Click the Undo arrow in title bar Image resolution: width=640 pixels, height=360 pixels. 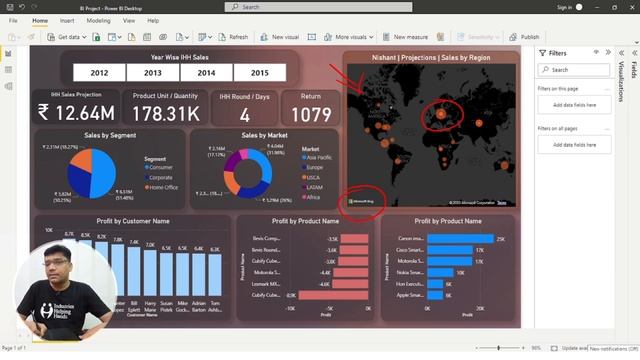click(x=22, y=7)
